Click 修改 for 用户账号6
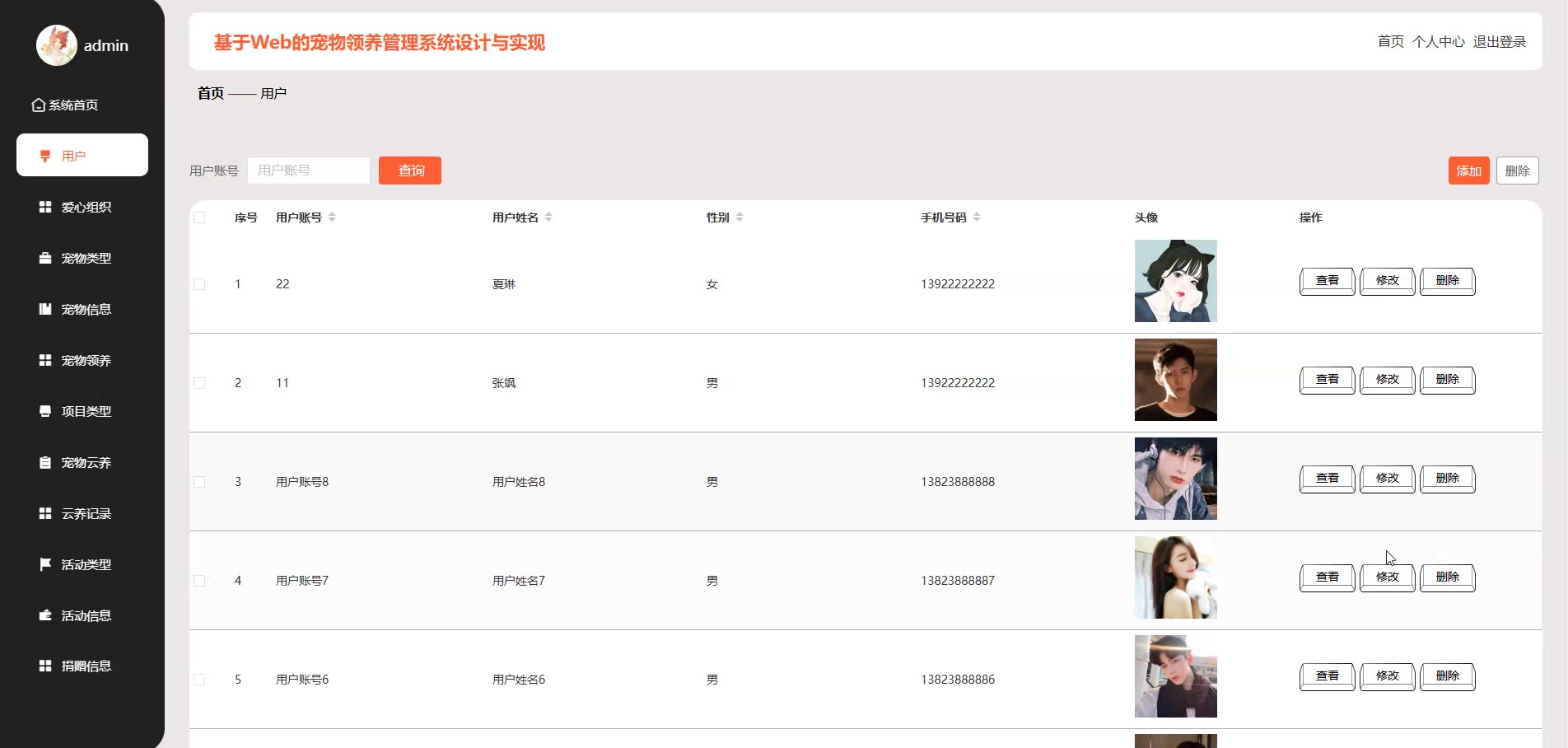1568x748 pixels. (1388, 676)
